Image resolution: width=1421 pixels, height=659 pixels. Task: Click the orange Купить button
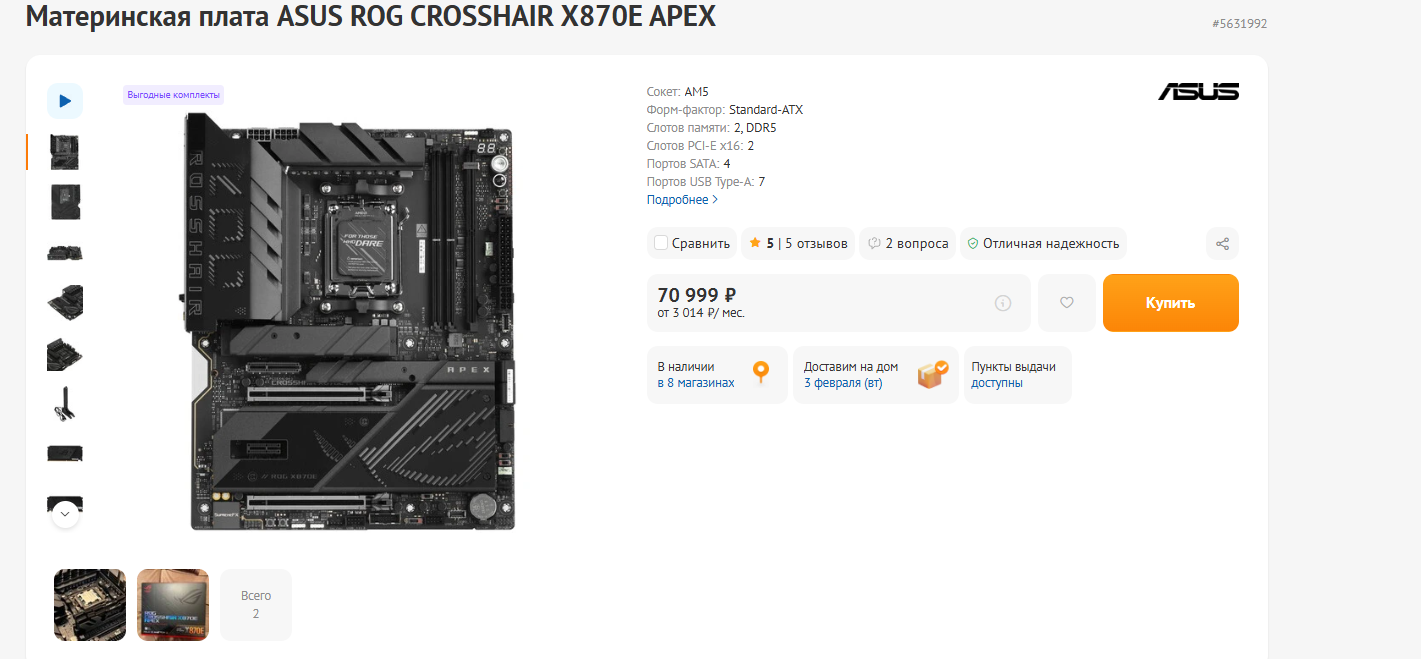click(1170, 303)
